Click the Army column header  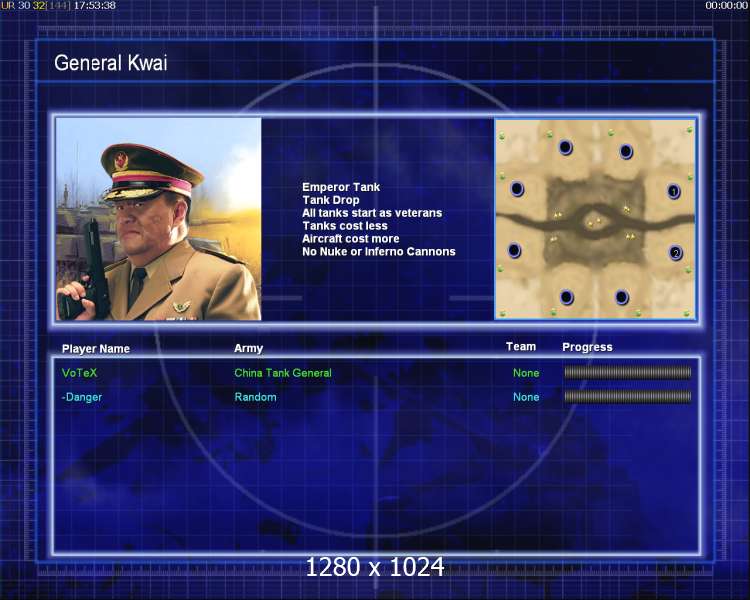click(248, 348)
